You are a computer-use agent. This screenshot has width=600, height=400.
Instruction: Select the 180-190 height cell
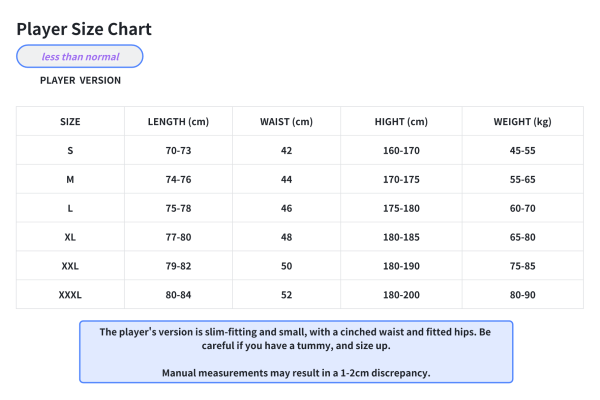click(x=401, y=266)
